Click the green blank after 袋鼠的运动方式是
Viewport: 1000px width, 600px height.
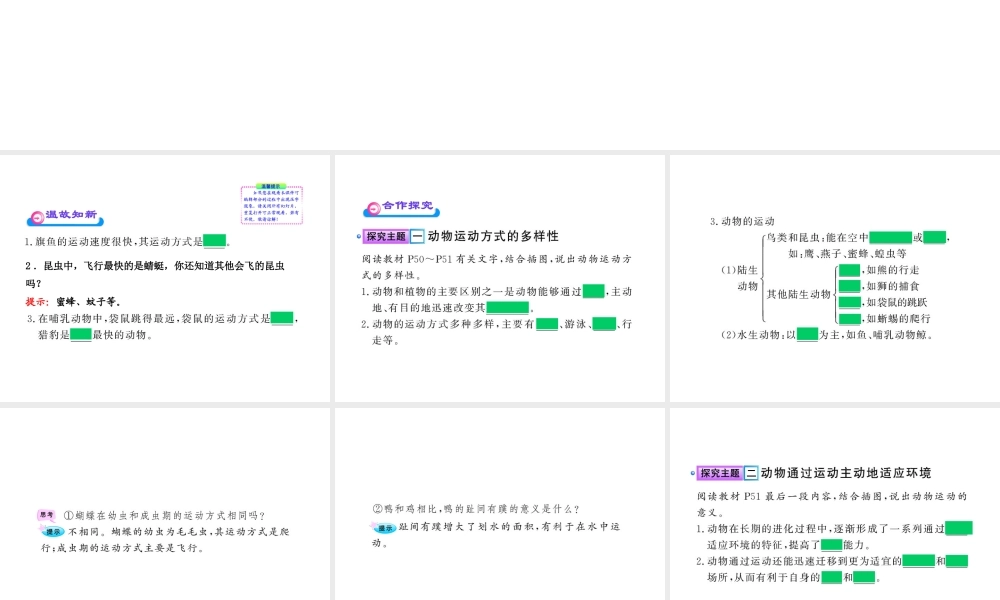pos(282,318)
